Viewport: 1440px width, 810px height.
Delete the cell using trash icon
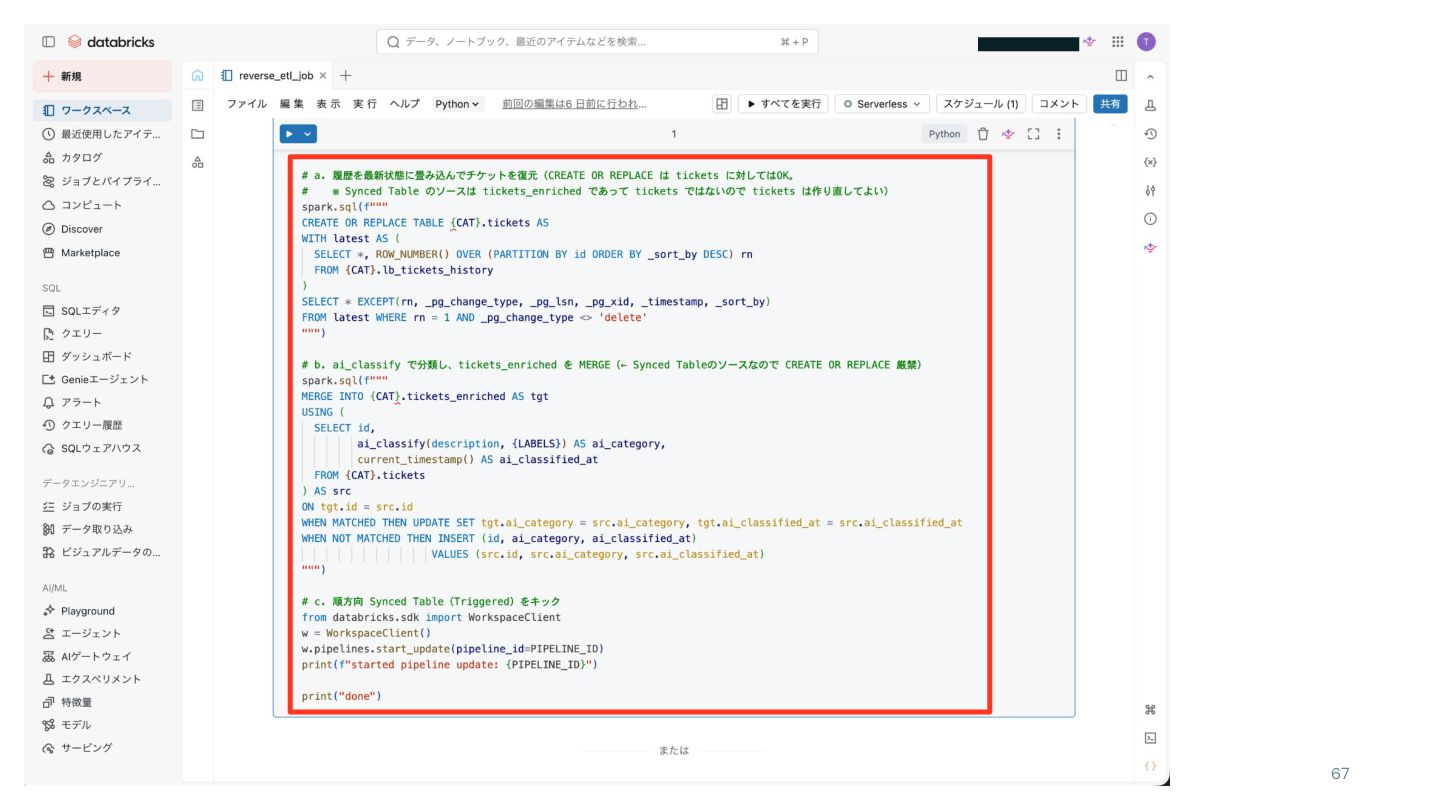[983, 134]
